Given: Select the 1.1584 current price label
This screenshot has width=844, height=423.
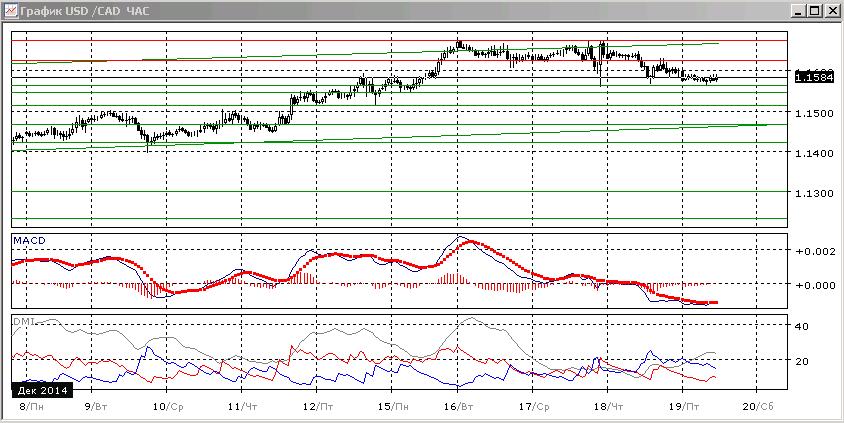Looking at the screenshot, I should point(814,77).
